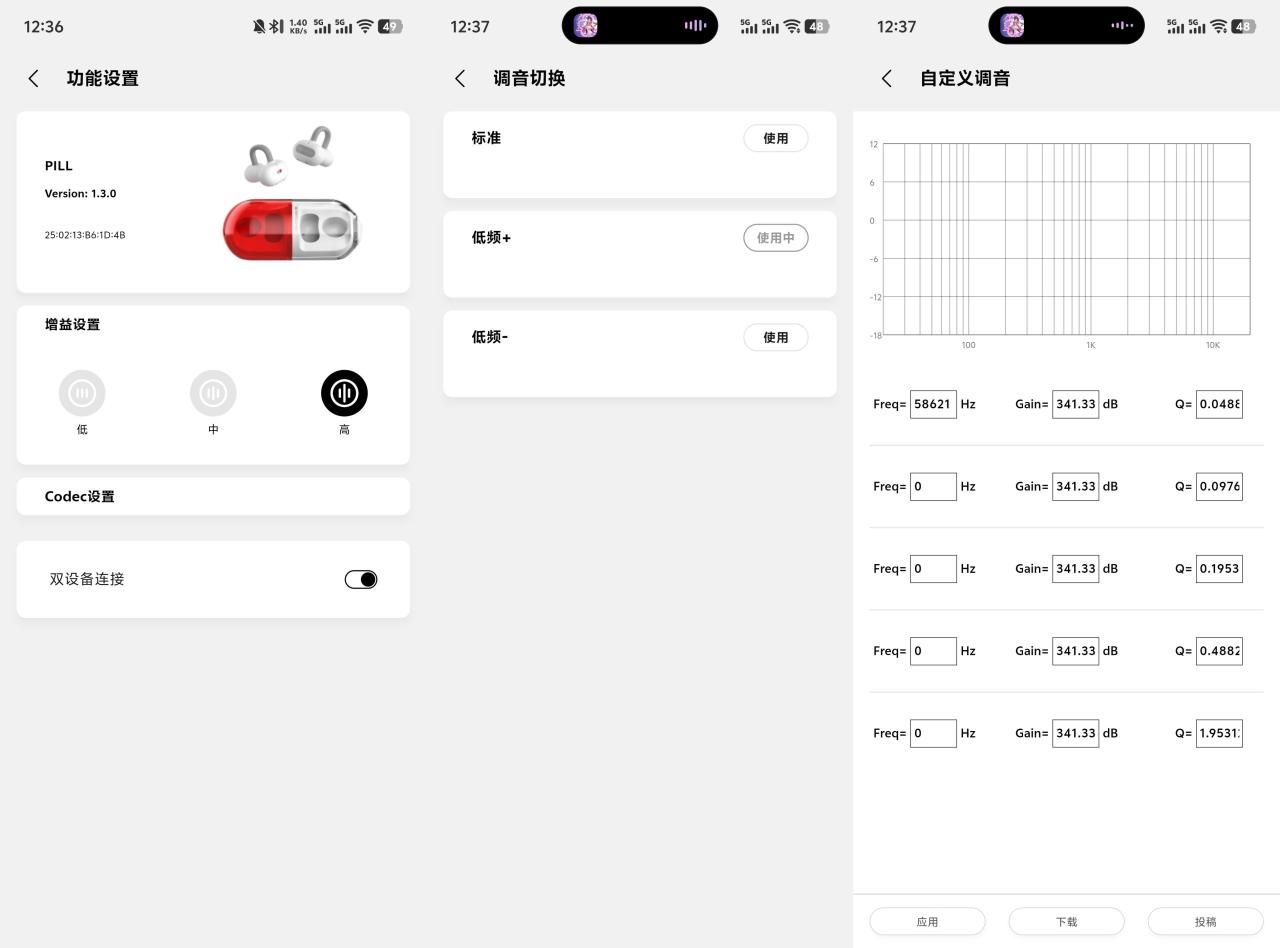
Task: Edit Q field showing 0.0488
Action: [1219, 404]
